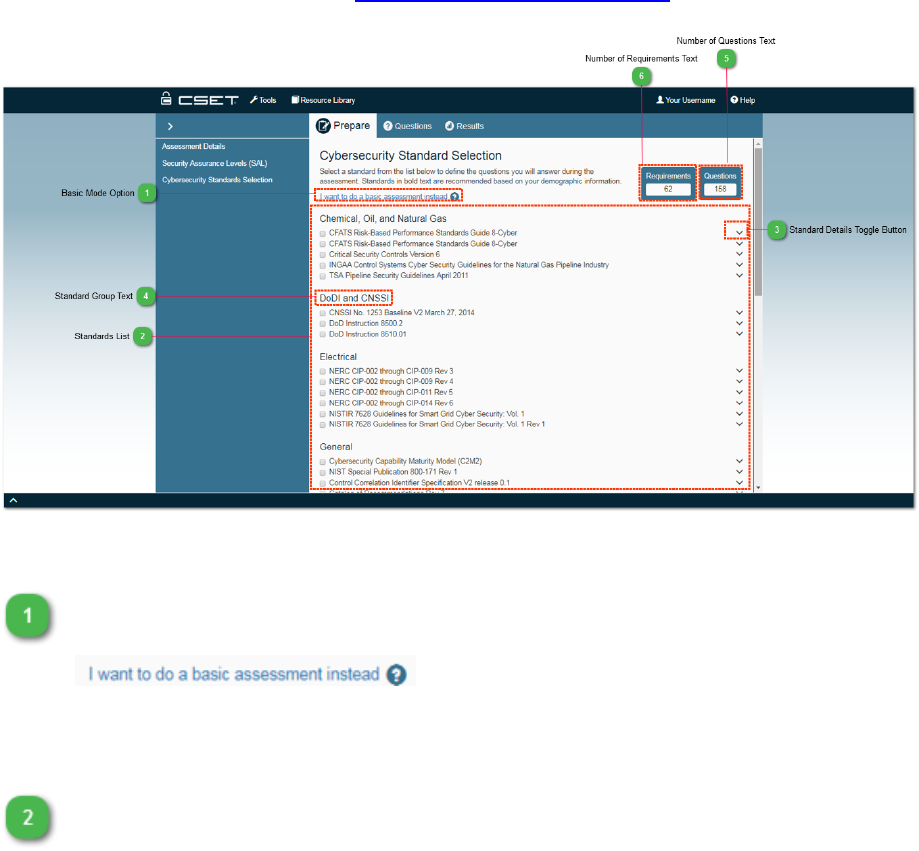919x851 pixels.
Task: Expand details for C2M2 standard
Action: tap(740, 461)
